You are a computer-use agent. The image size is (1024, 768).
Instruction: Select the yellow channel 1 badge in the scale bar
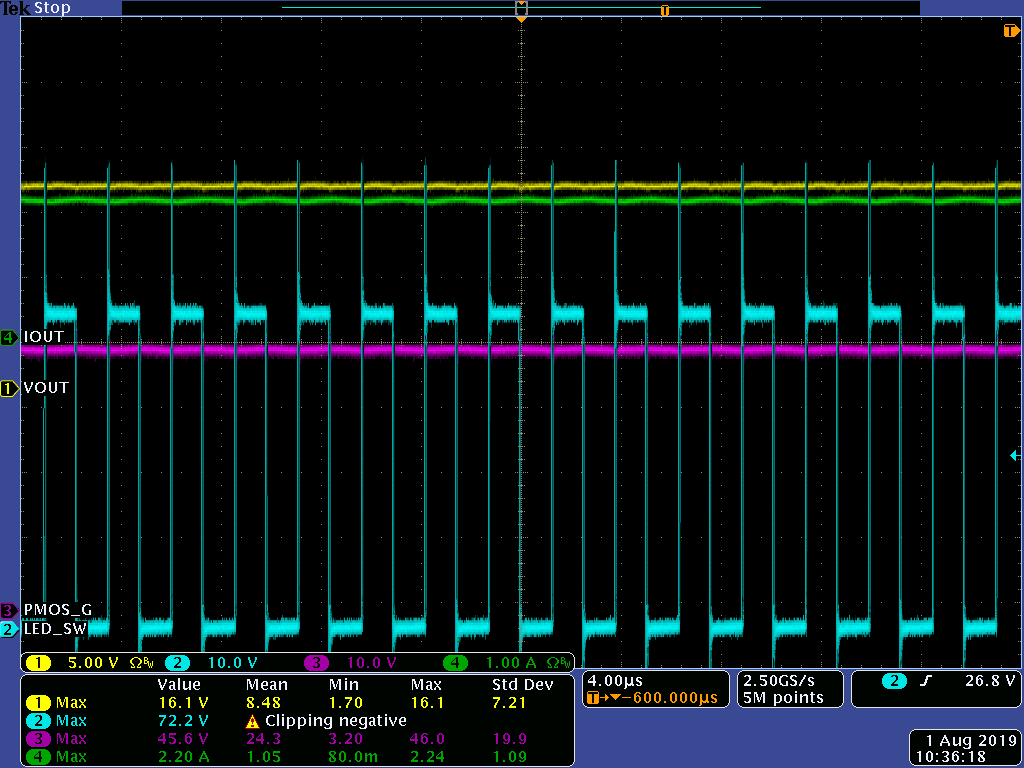coord(39,663)
